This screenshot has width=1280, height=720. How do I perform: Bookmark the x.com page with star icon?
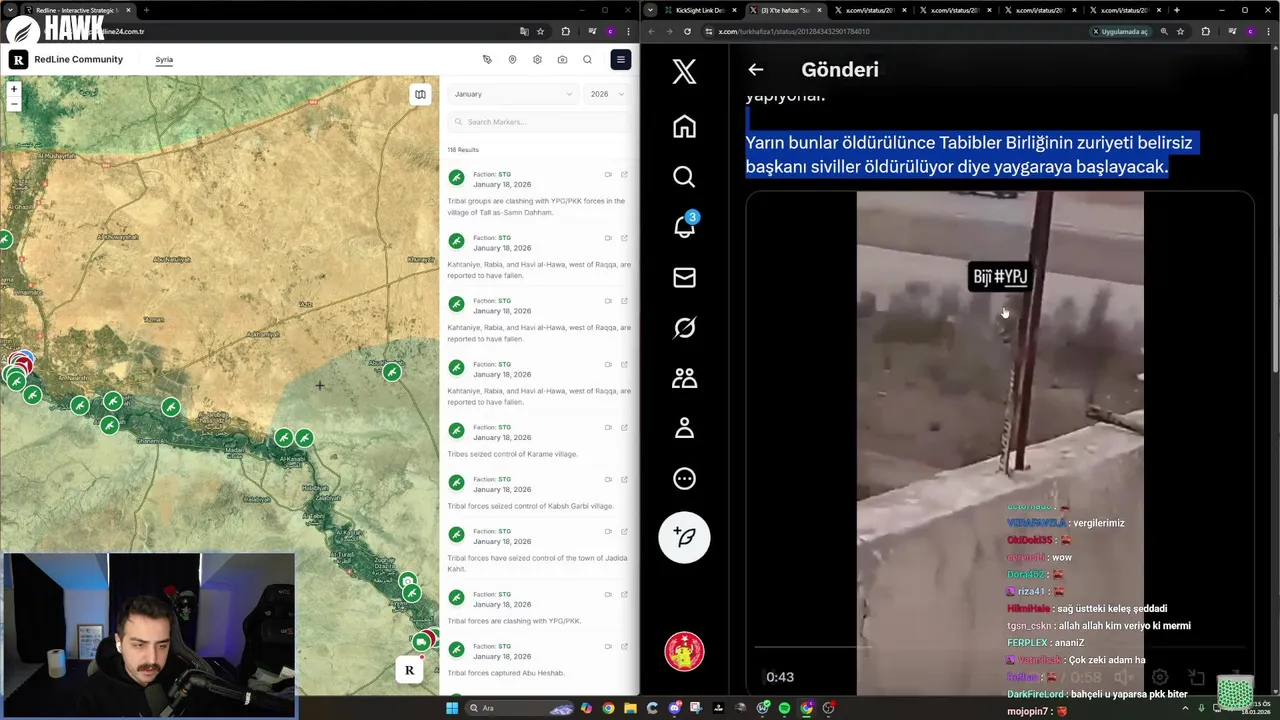[1180, 31]
